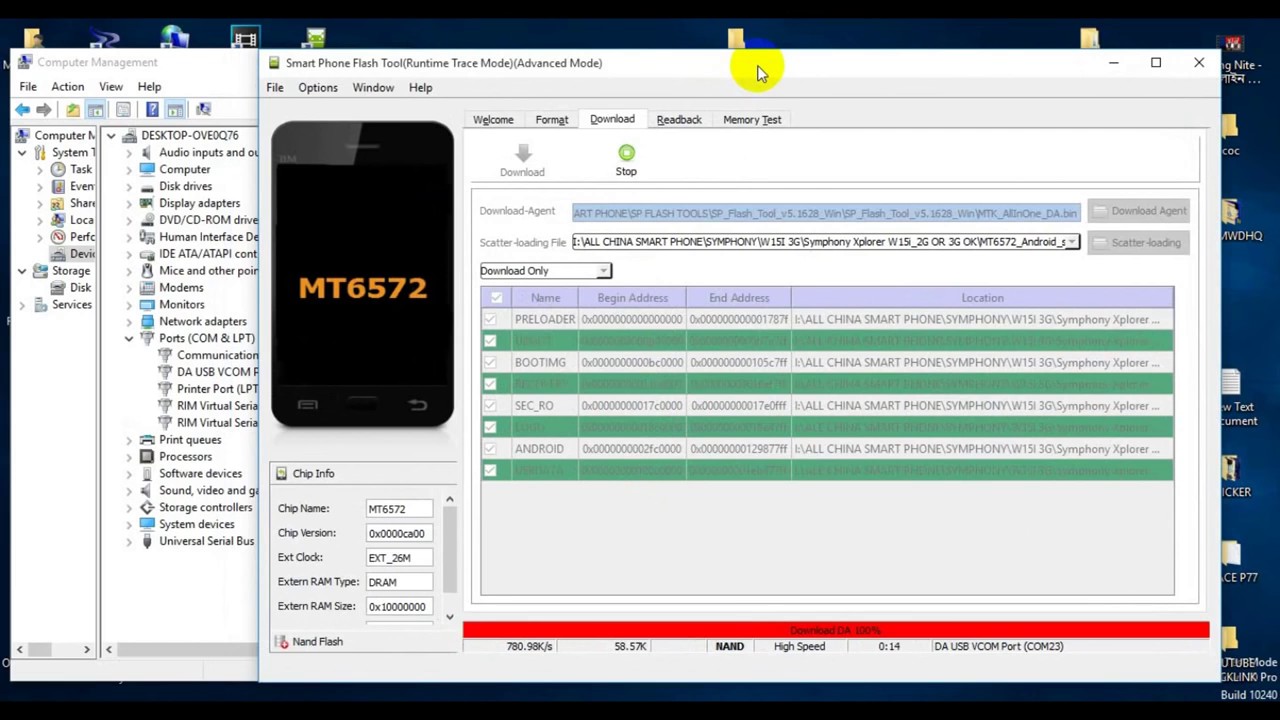Click the Scatter-loading button
This screenshot has height=720, width=1280.
click(x=1138, y=242)
